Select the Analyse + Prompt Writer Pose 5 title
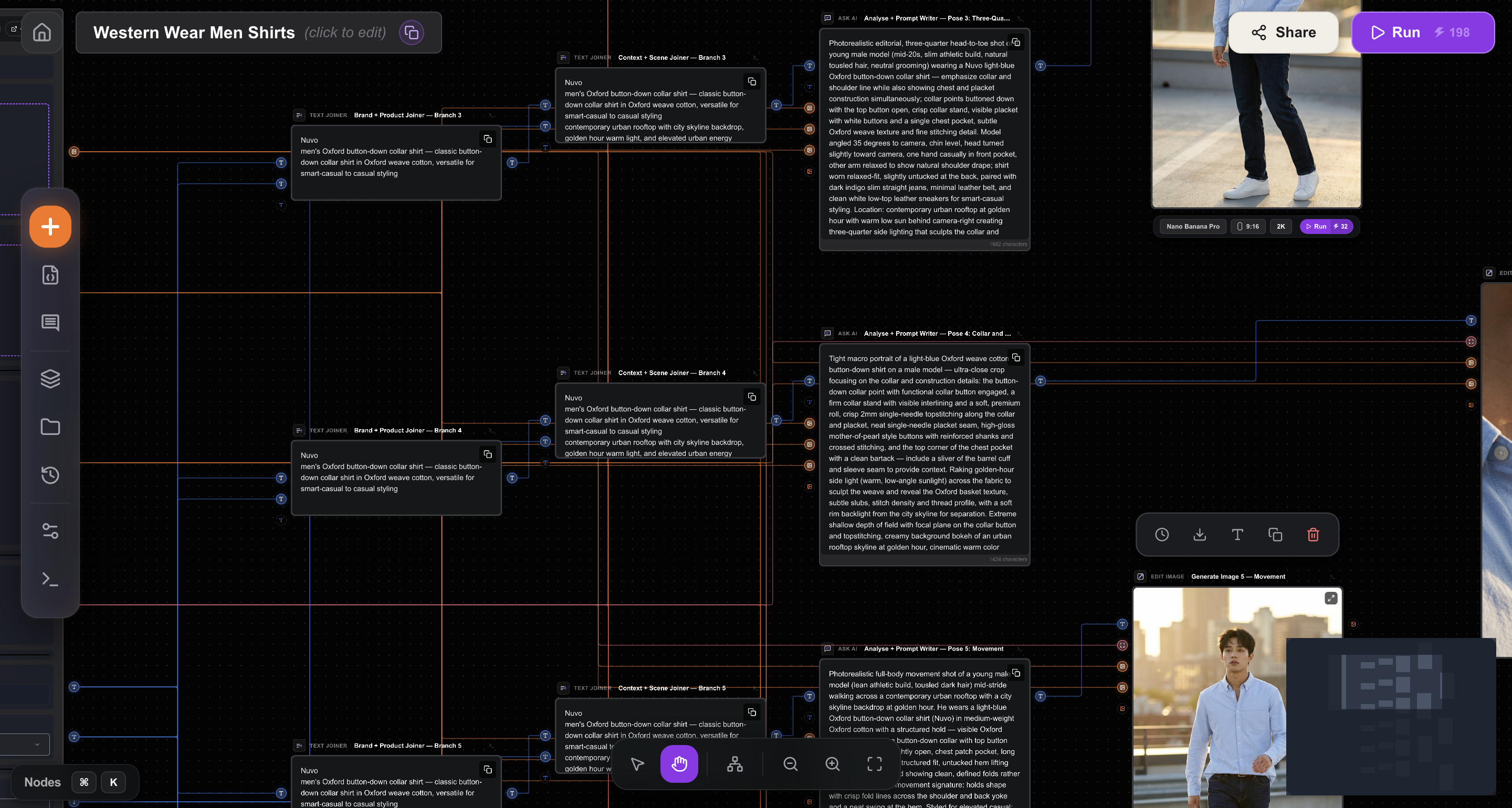Viewport: 1512px width, 808px height. (x=933, y=648)
